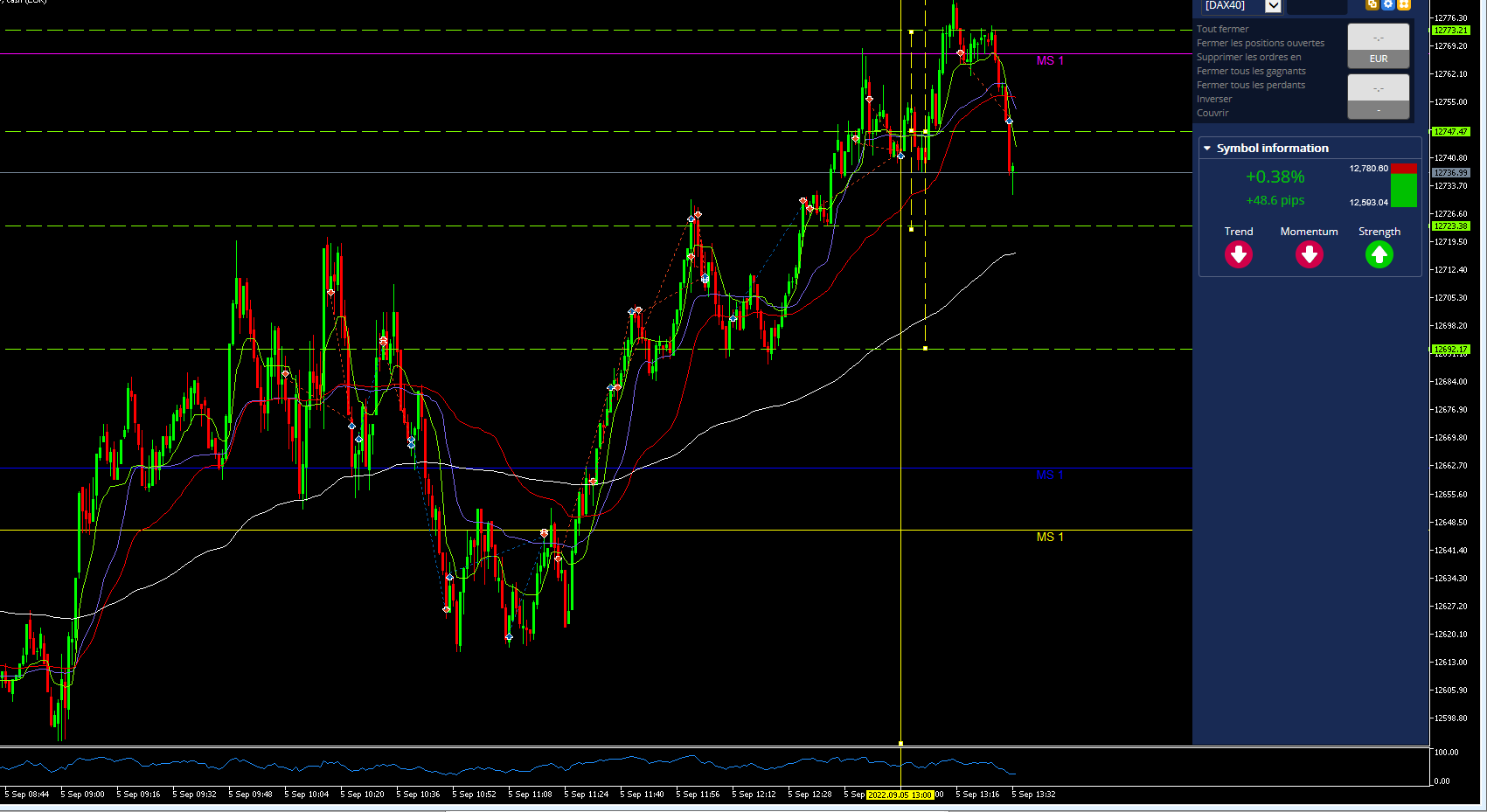Viewport: 1487px width, 812px height.
Task: Click the 12,593.04 daily low value
Action: 1368,202
